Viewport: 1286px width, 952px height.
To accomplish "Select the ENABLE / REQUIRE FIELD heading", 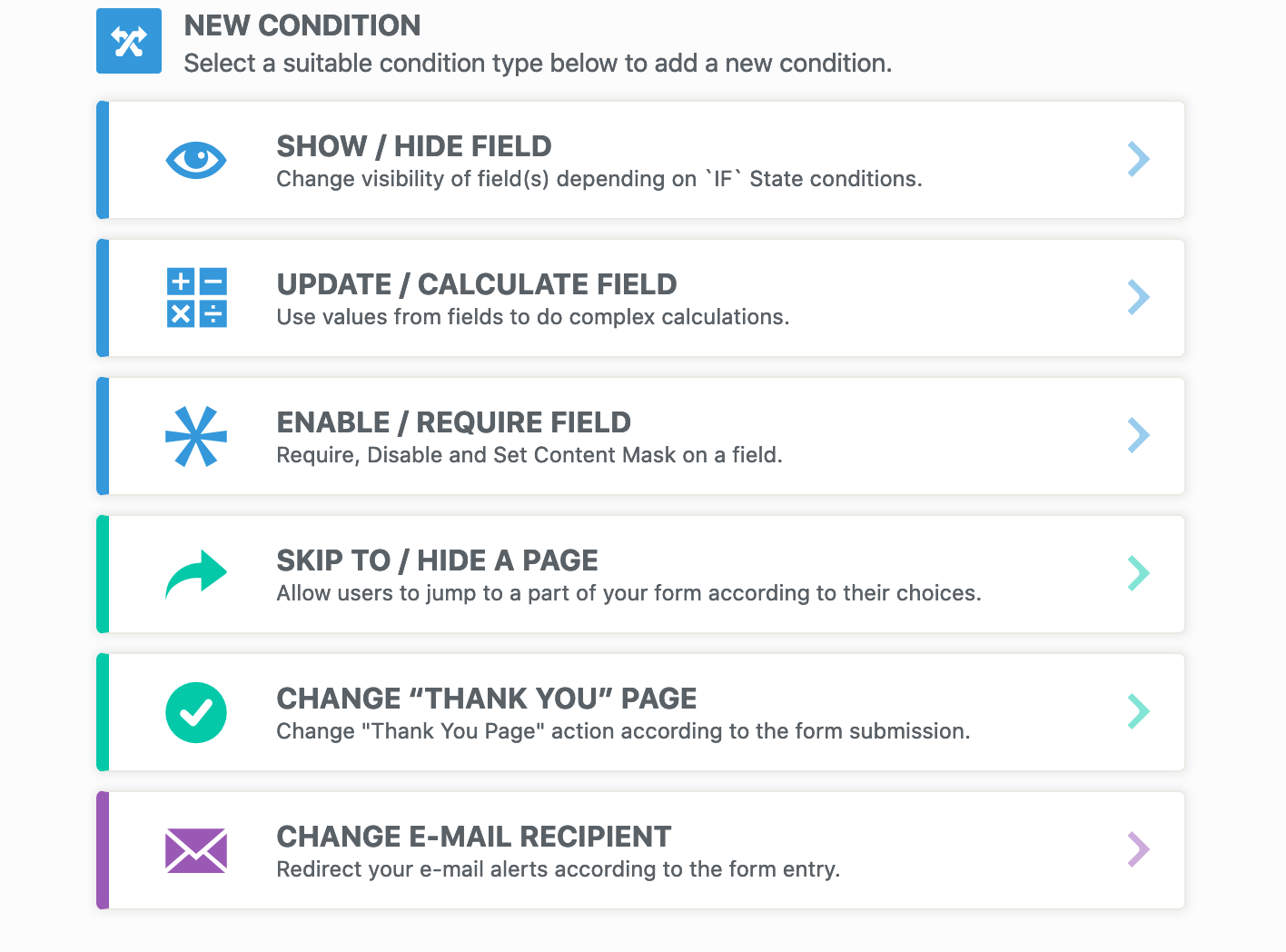I will (x=453, y=422).
